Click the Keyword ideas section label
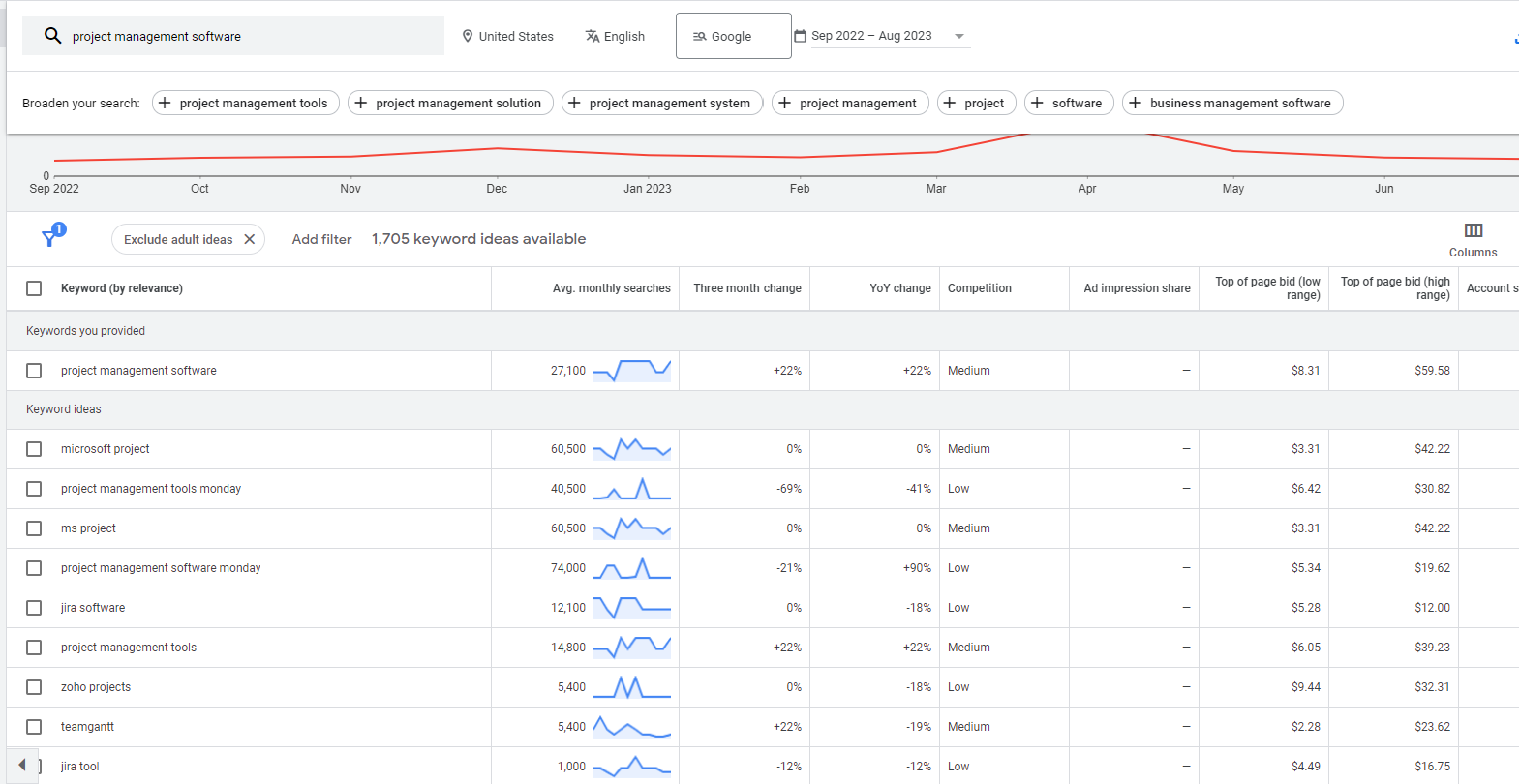Screen dimensions: 1520x784 pyautogui.click(x=64, y=409)
